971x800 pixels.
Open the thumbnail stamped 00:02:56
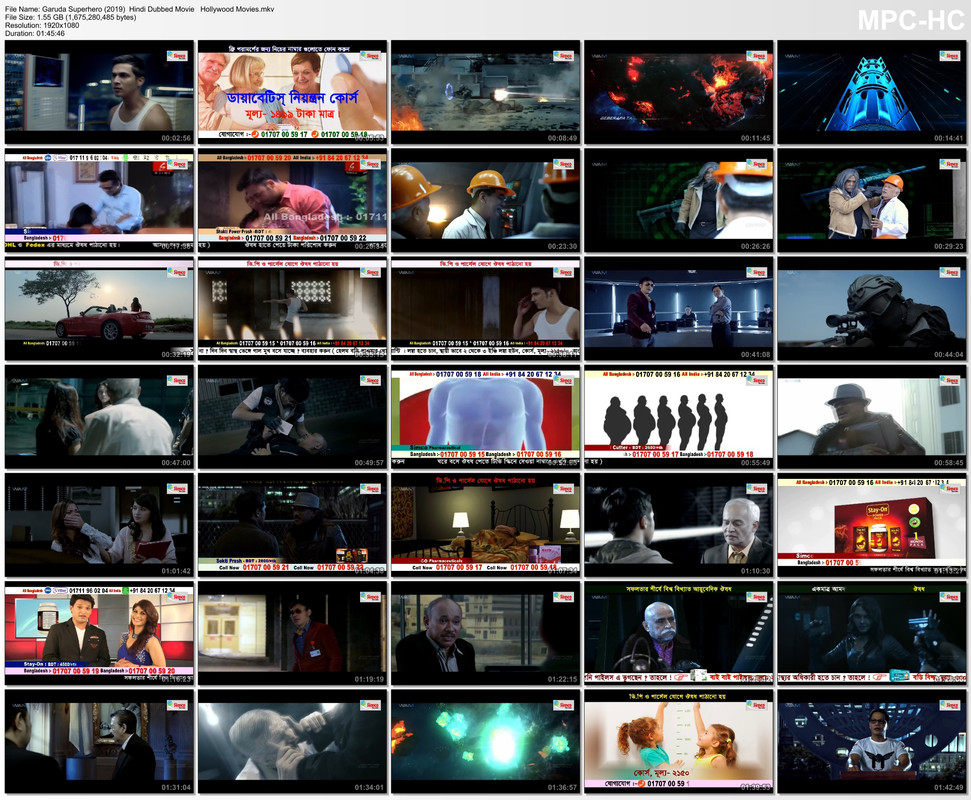point(99,92)
